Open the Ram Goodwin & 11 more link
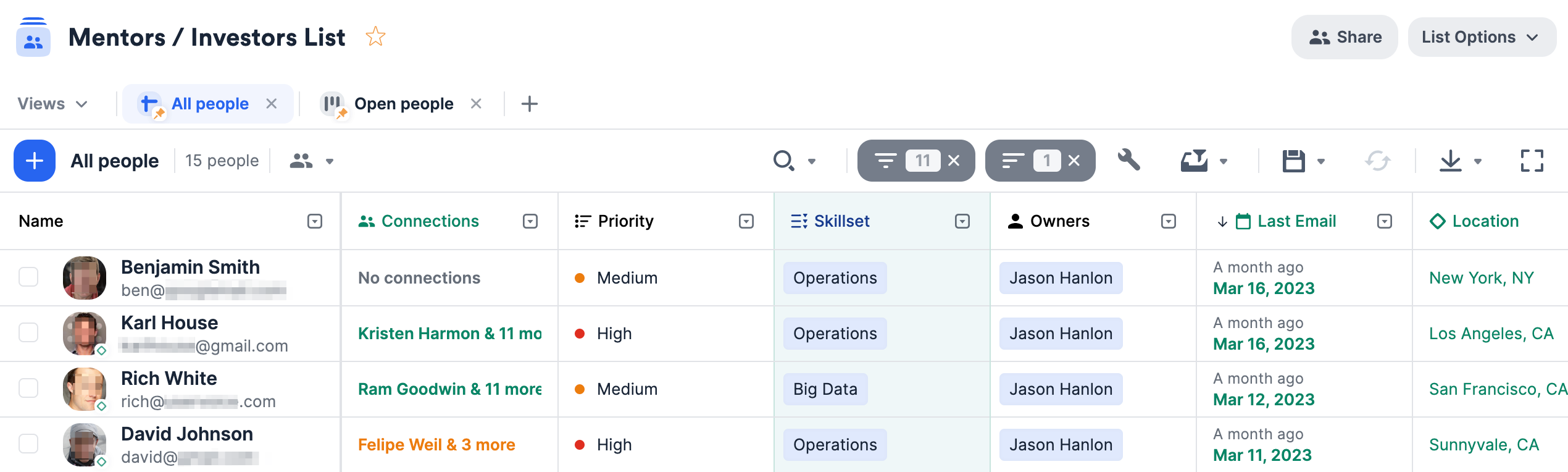This screenshot has height=472, width=1568. click(449, 389)
